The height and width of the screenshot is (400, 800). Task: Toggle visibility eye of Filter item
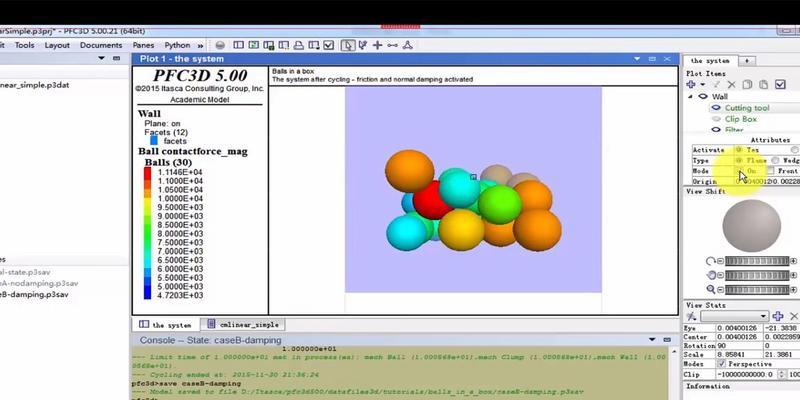[x=716, y=130]
